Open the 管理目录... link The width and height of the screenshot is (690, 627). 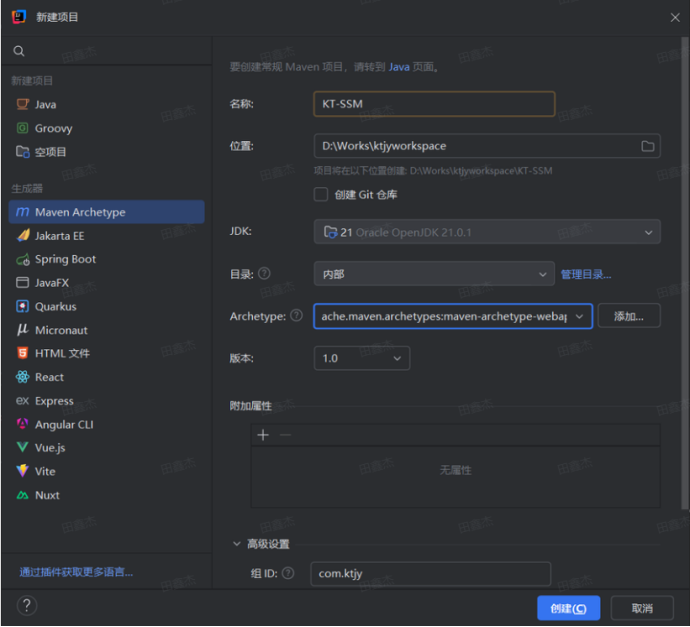[x=586, y=275]
